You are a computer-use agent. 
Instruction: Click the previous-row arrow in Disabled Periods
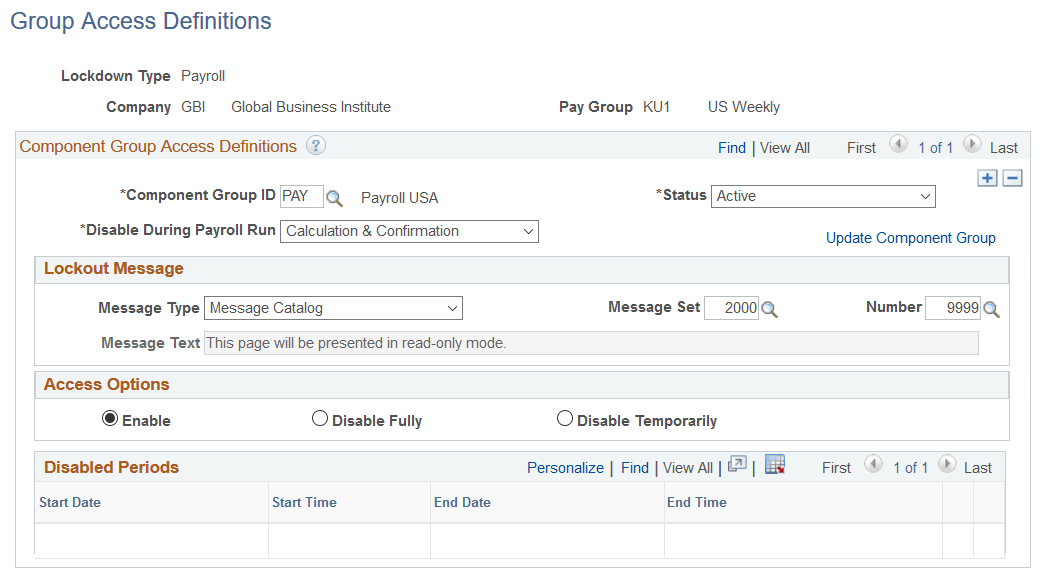click(x=873, y=466)
